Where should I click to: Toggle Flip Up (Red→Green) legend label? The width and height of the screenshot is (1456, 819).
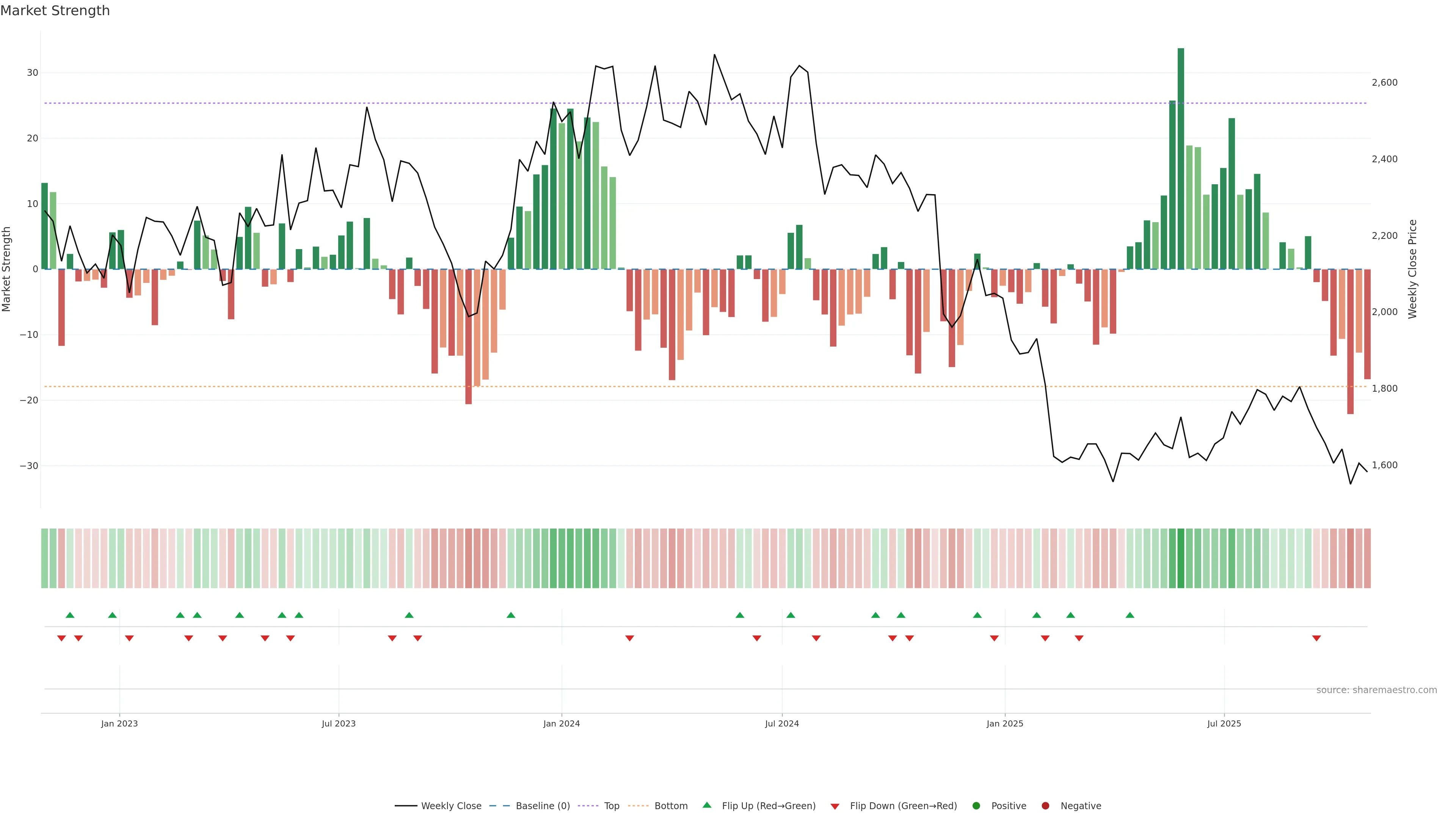click(x=769, y=805)
